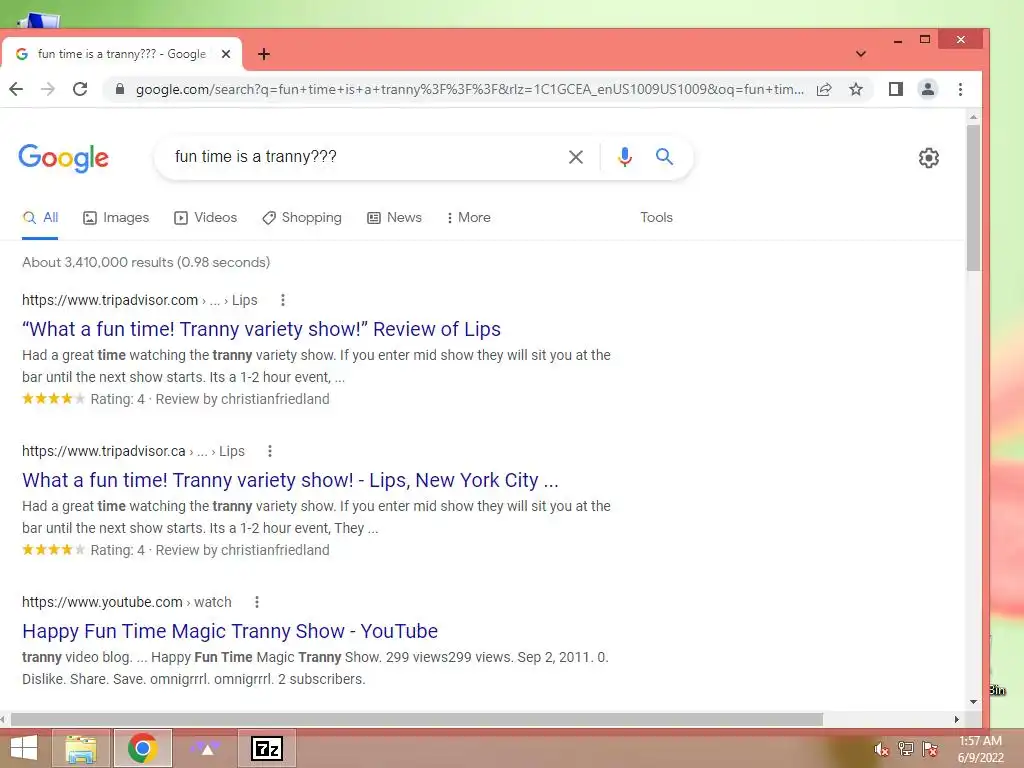Click inside the Google search field
1024x768 pixels.
(x=366, y=157)
